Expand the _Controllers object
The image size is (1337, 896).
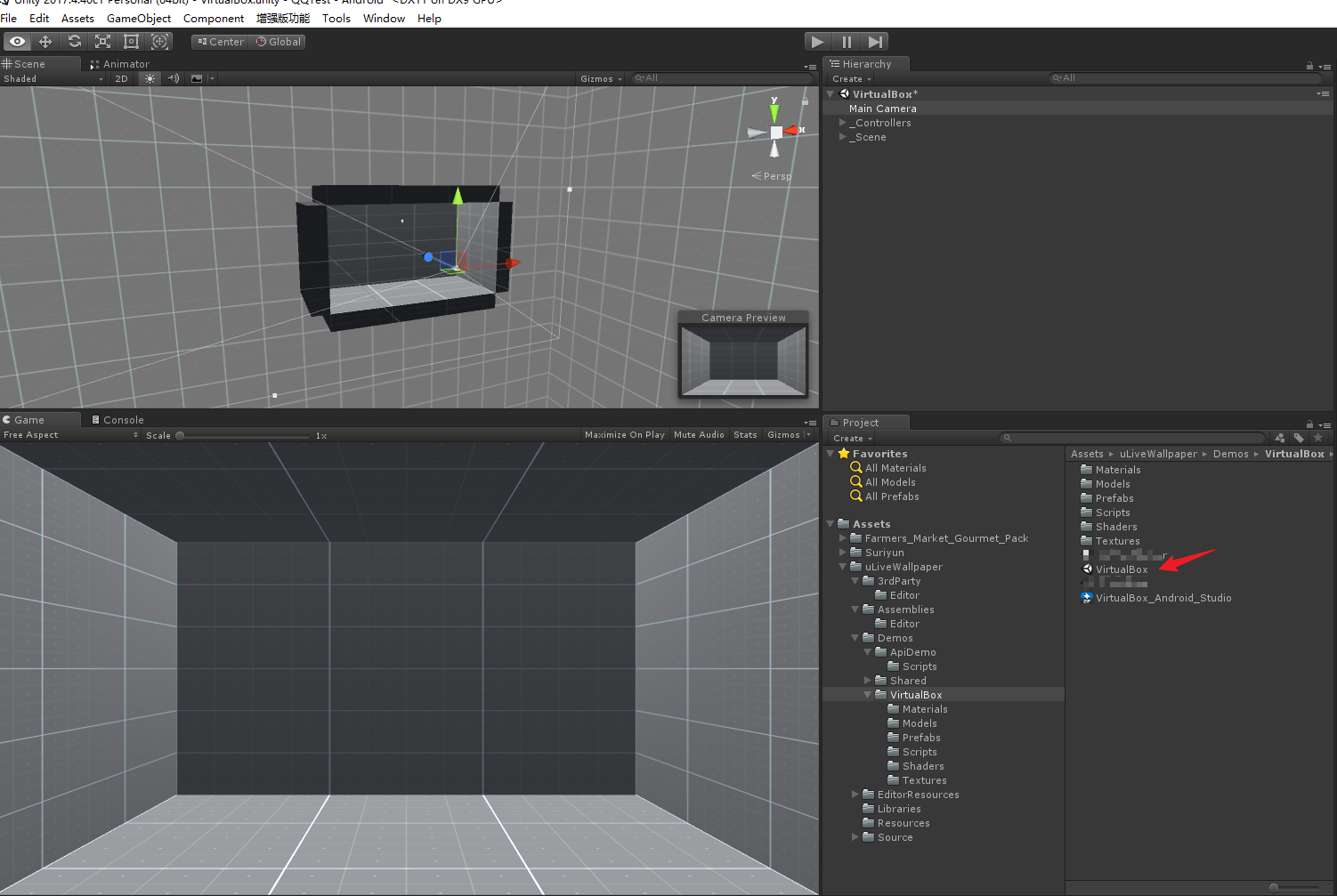(842, 123)
